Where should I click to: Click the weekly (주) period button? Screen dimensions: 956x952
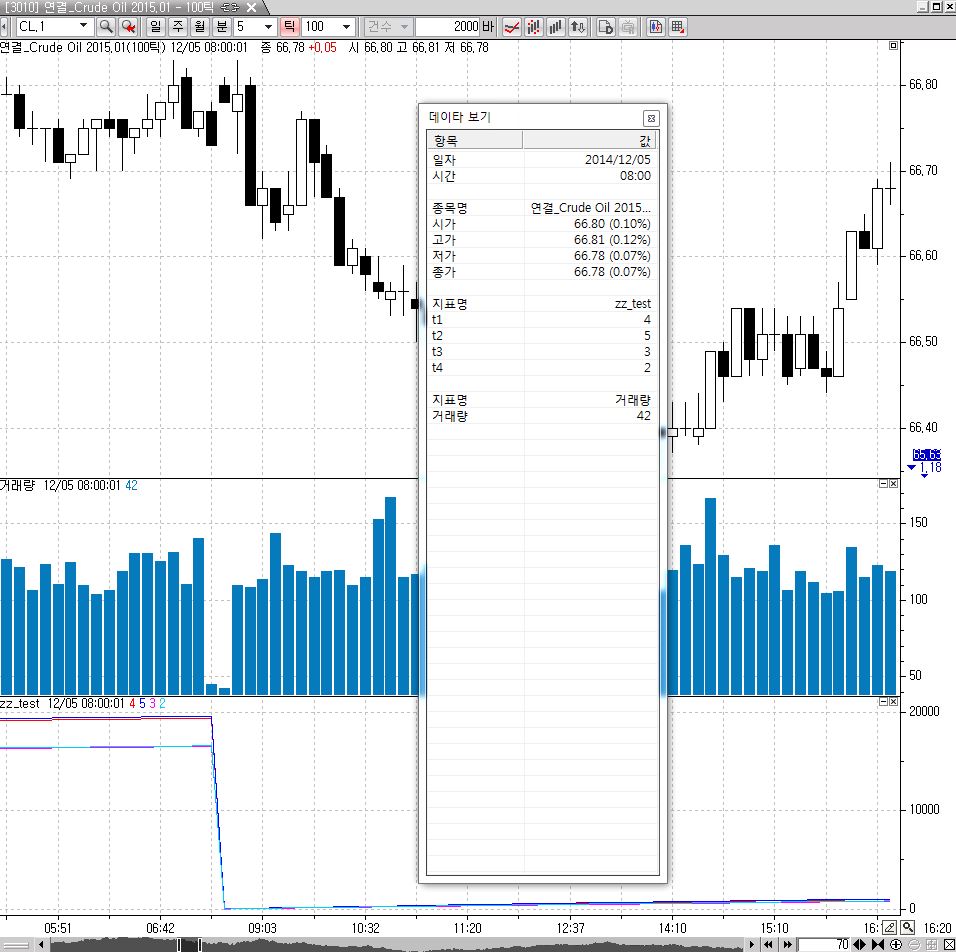[177, 27]
